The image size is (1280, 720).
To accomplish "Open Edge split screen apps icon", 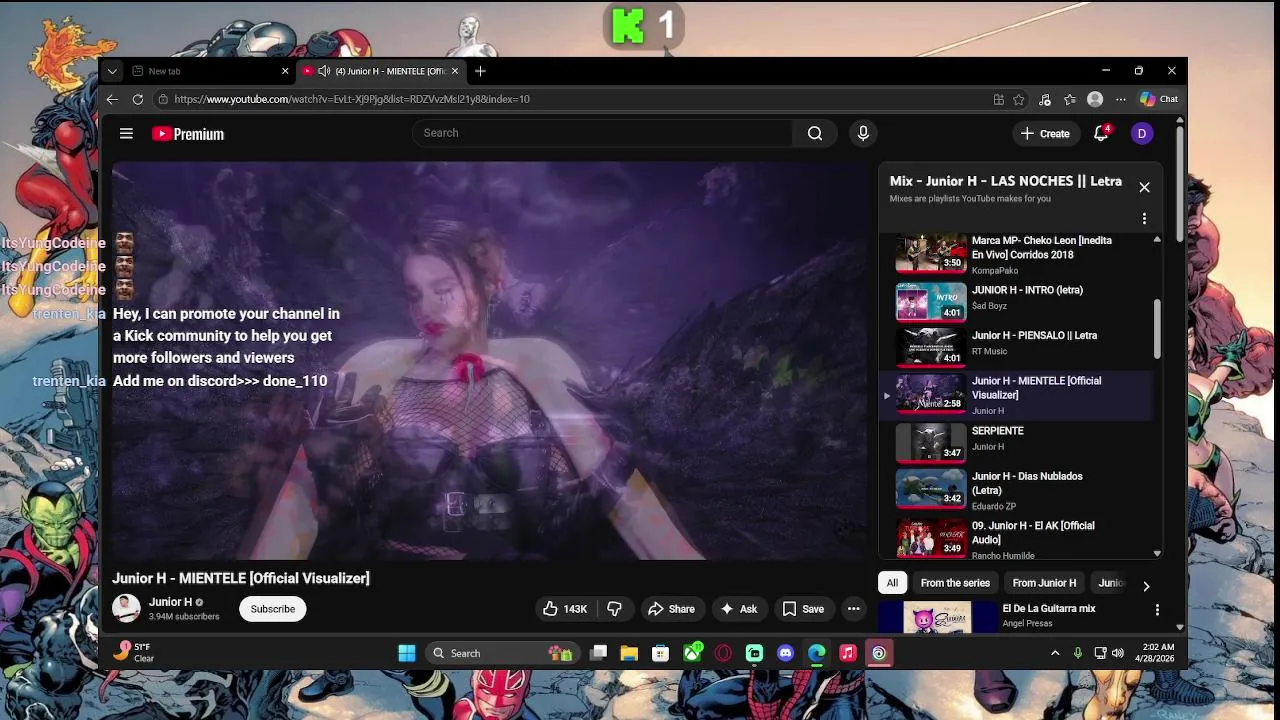I will 998,99.
